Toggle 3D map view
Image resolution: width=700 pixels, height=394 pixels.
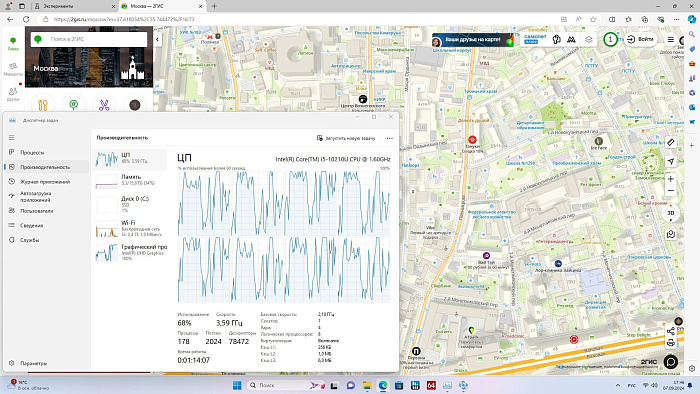pos(671,213)
